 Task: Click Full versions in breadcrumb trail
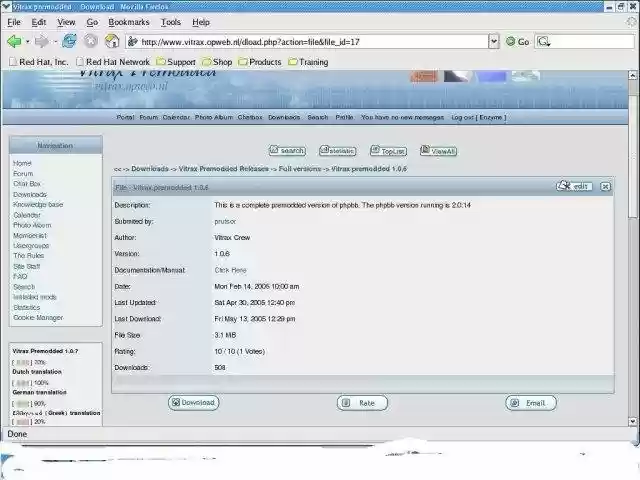(300, 169)
